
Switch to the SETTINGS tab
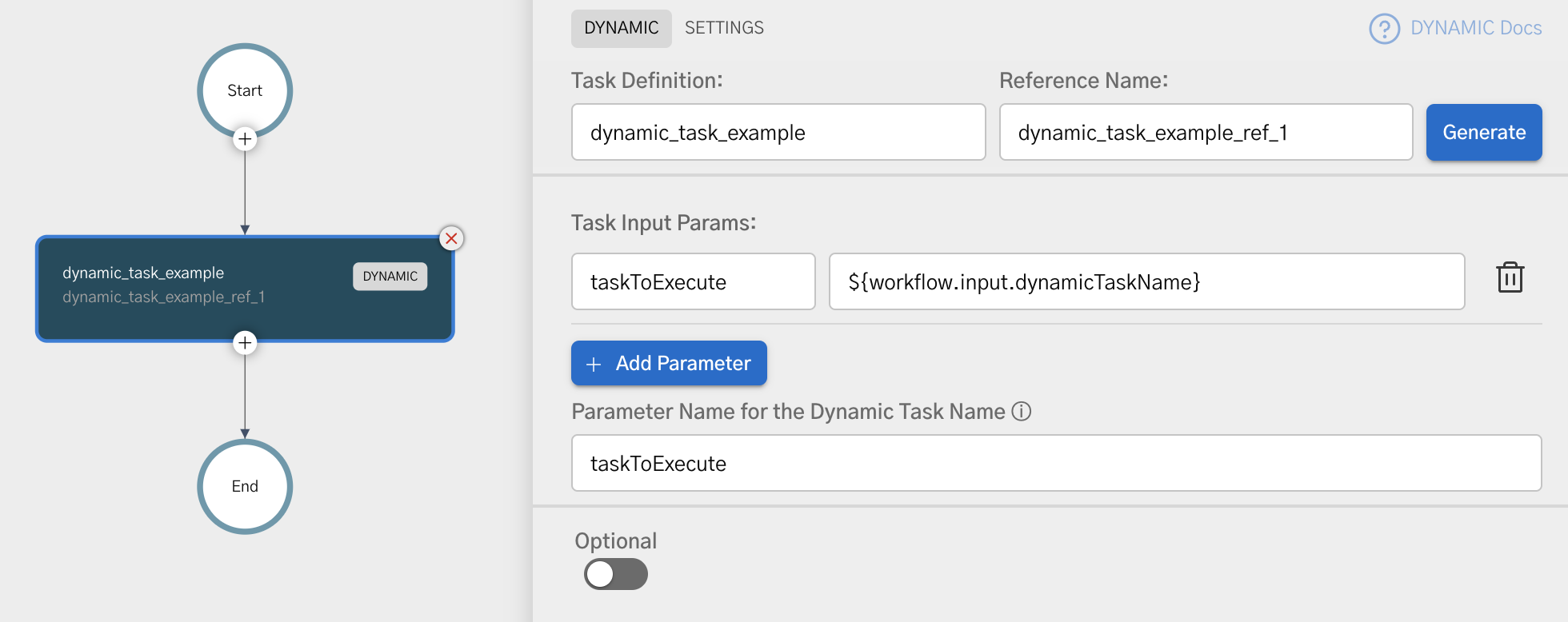[724, 28]
